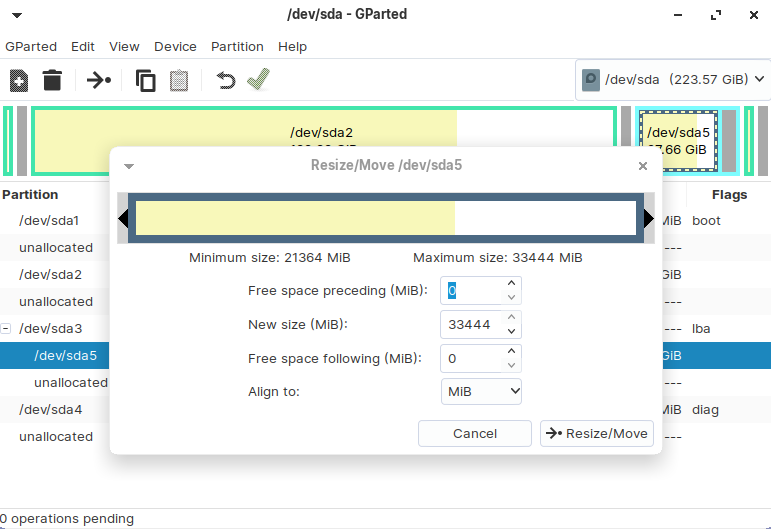The height and width of the screenshot is (529, 771).
Task: Decrease Free space preceding value
Action: pos(511,297)
